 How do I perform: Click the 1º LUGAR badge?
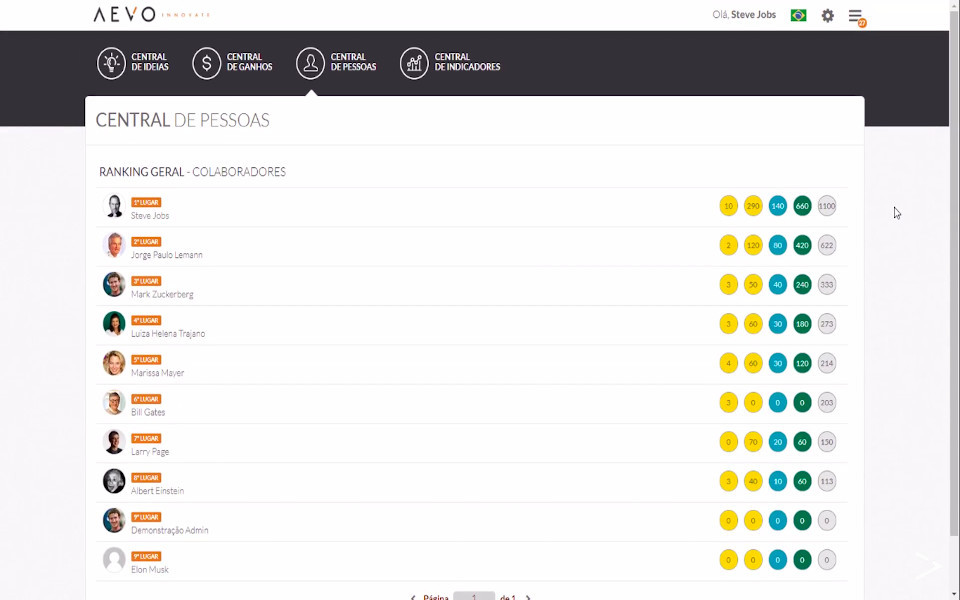pyautogui.click(x=146, y=202)
